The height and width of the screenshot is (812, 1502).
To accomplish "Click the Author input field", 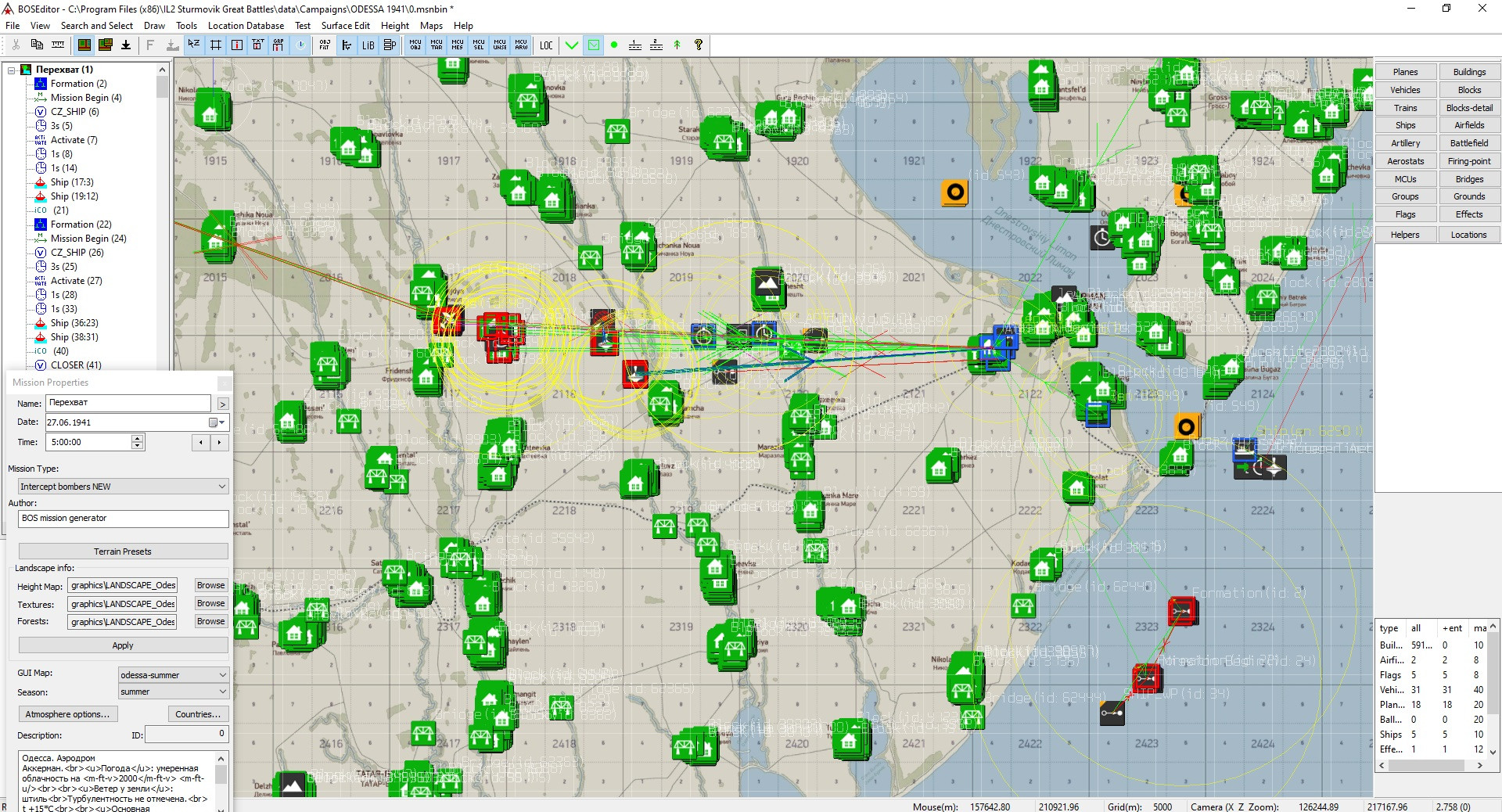I will pos(123,519).
